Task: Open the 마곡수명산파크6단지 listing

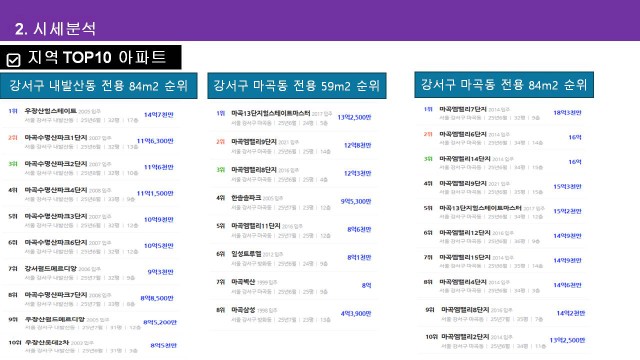Action: tap(56, 242)
